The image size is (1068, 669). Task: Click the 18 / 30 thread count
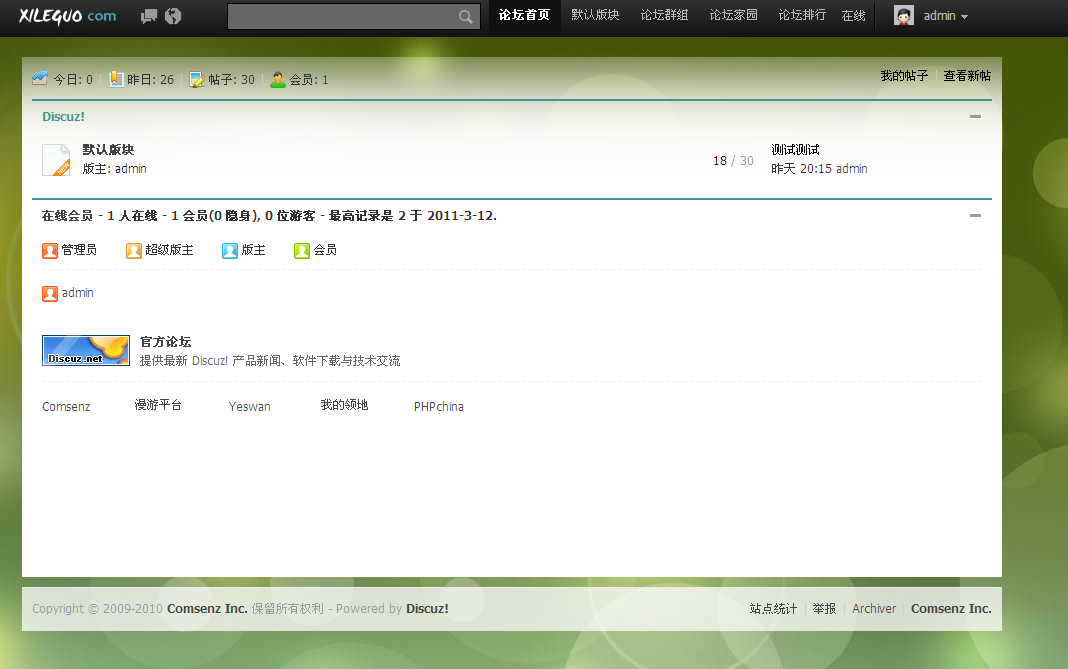pos(734,161)
